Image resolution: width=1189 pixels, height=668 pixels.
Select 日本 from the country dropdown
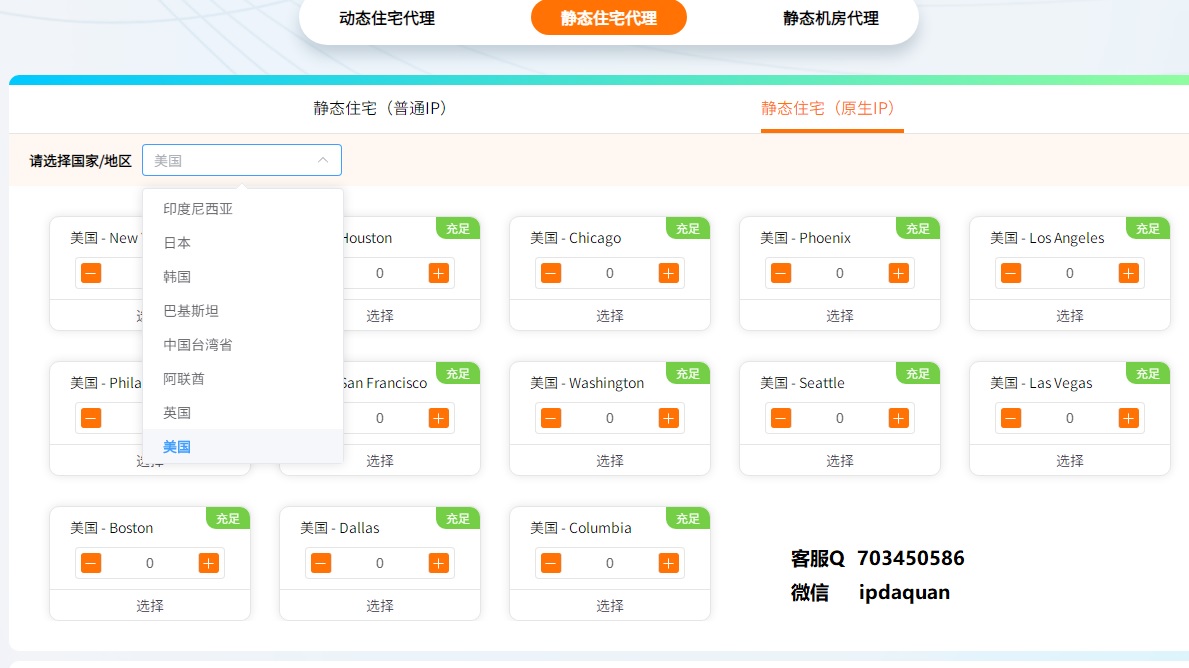click(177, 243)
